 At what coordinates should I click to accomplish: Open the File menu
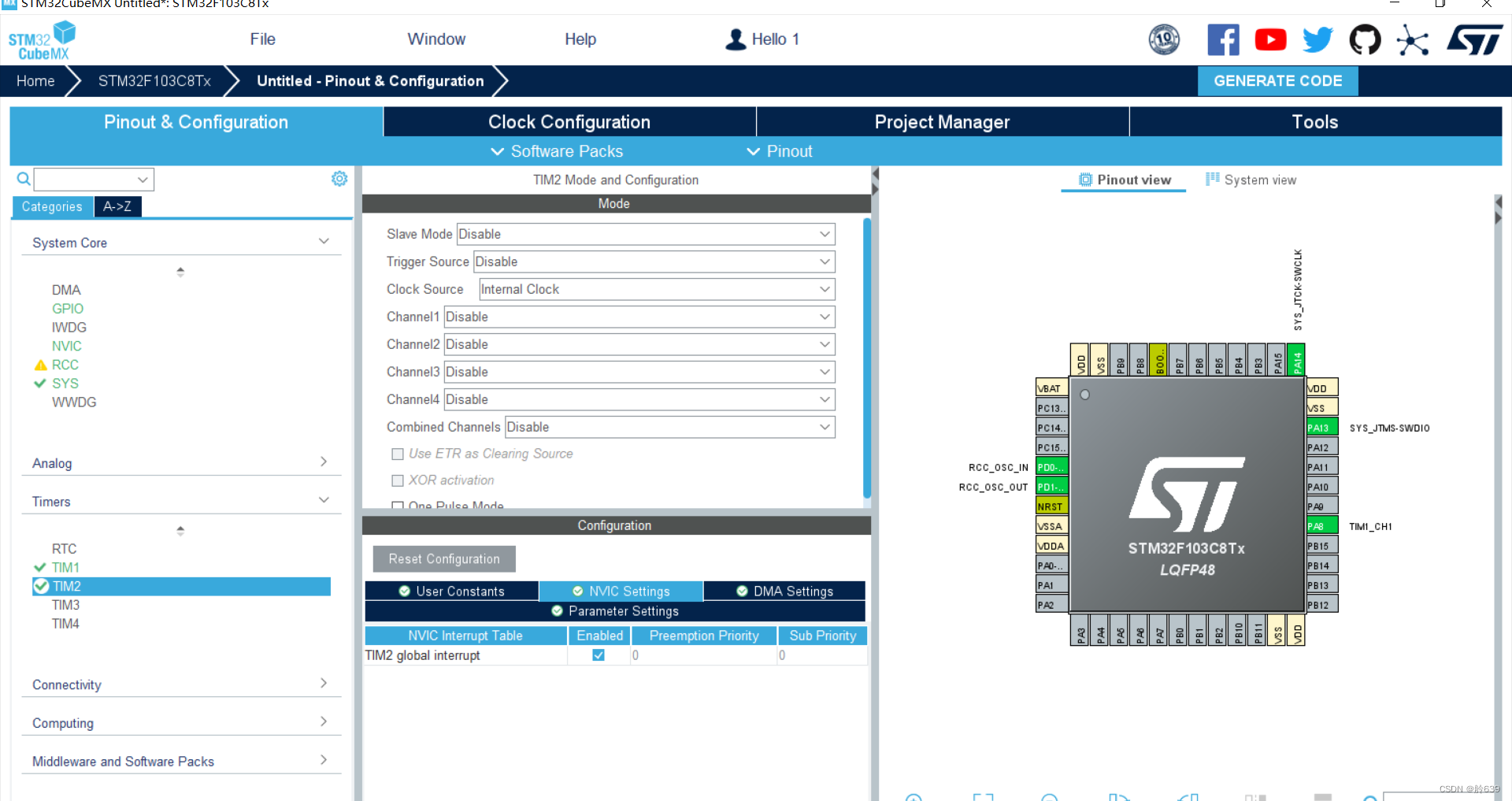(x=262, y=39)
